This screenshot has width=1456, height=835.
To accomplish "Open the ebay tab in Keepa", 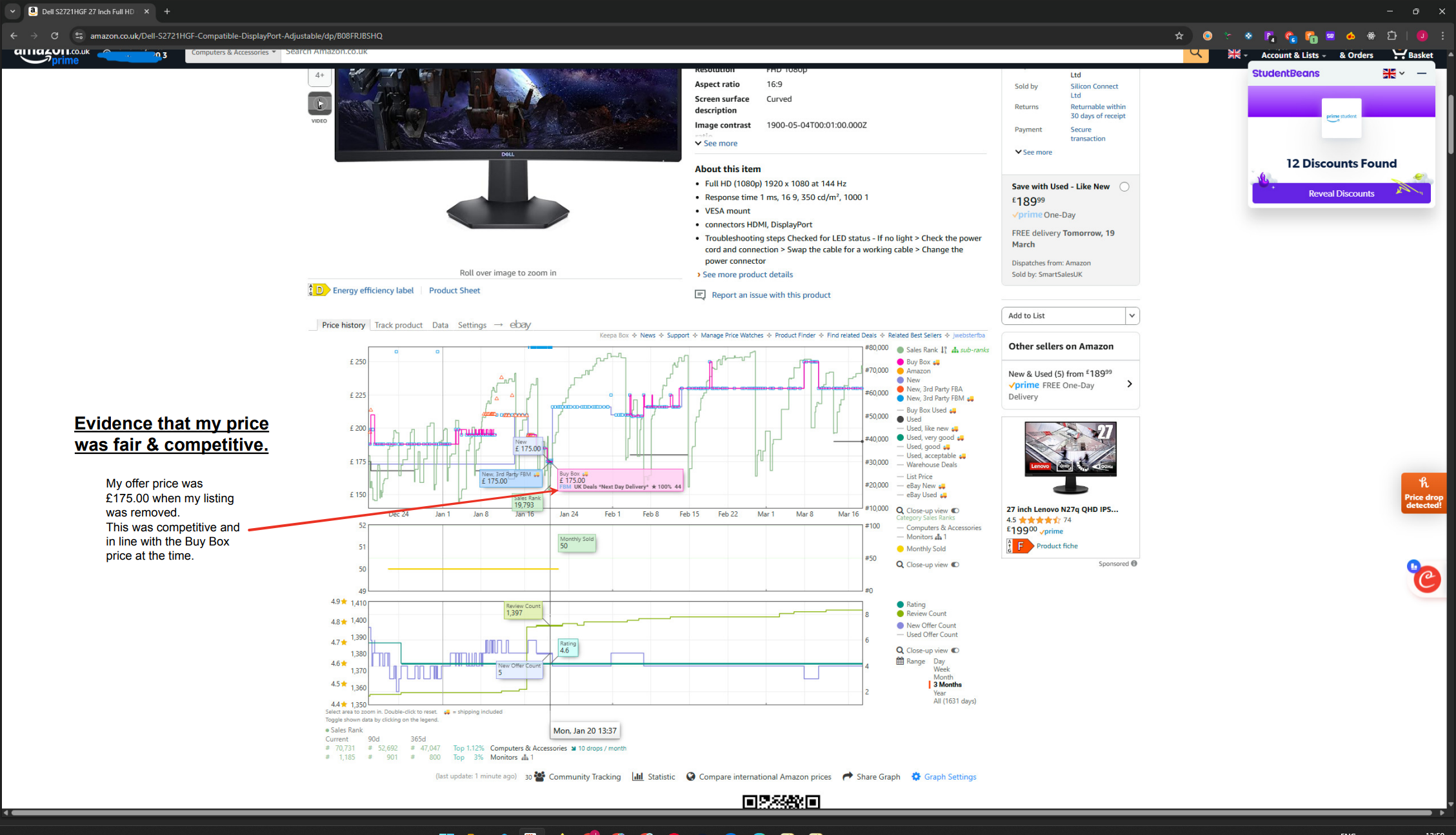I will (x=520, y=325).
